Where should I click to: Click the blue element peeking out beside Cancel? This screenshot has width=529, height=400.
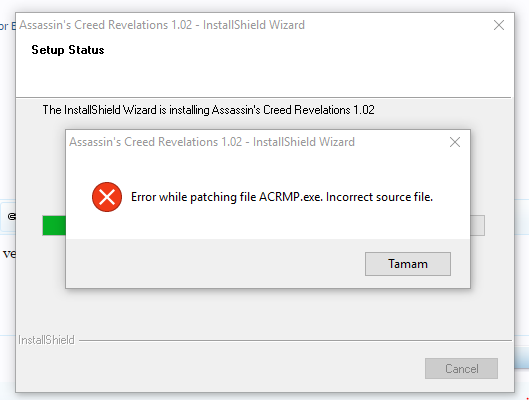tap(522, 358)
